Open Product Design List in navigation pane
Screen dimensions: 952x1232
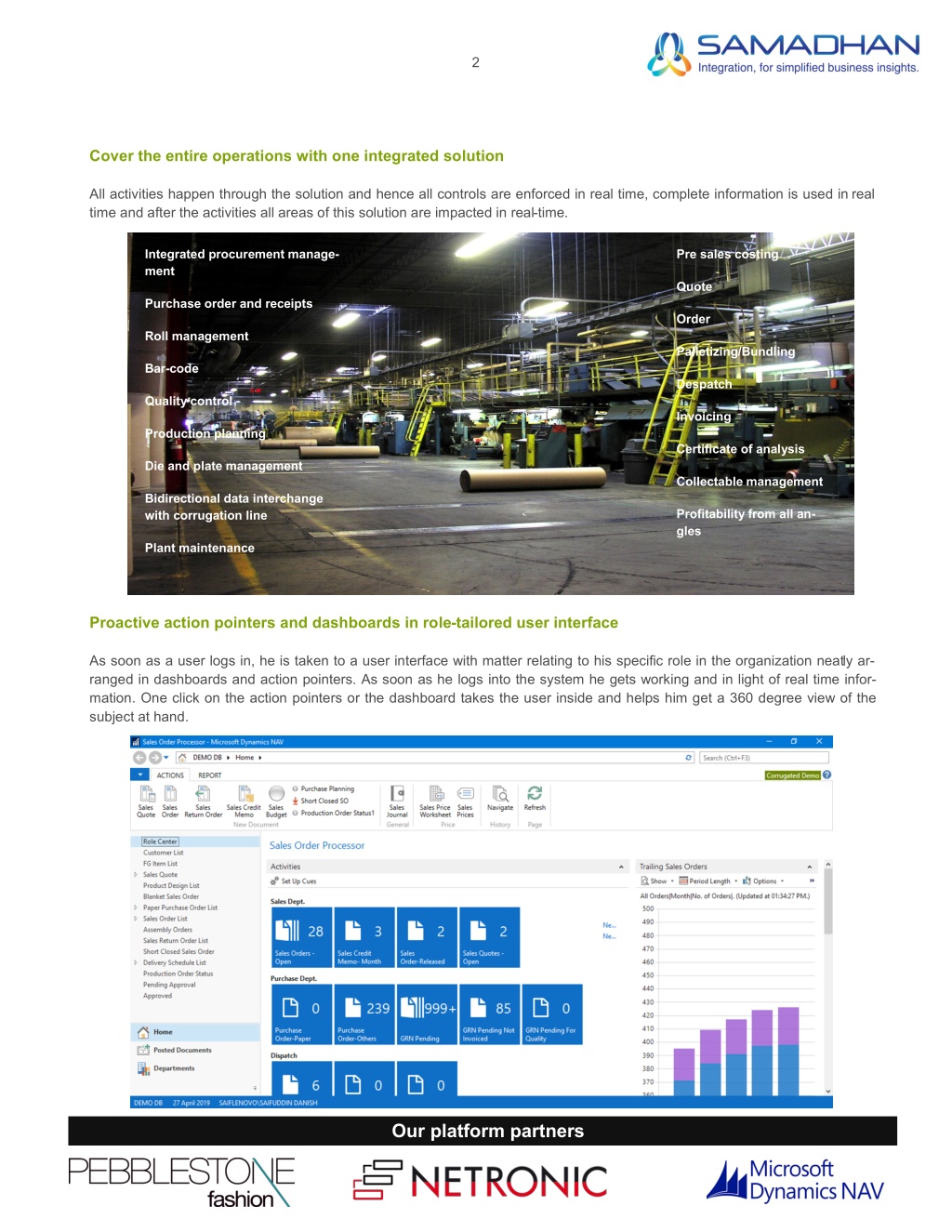(x=171, y=886)
